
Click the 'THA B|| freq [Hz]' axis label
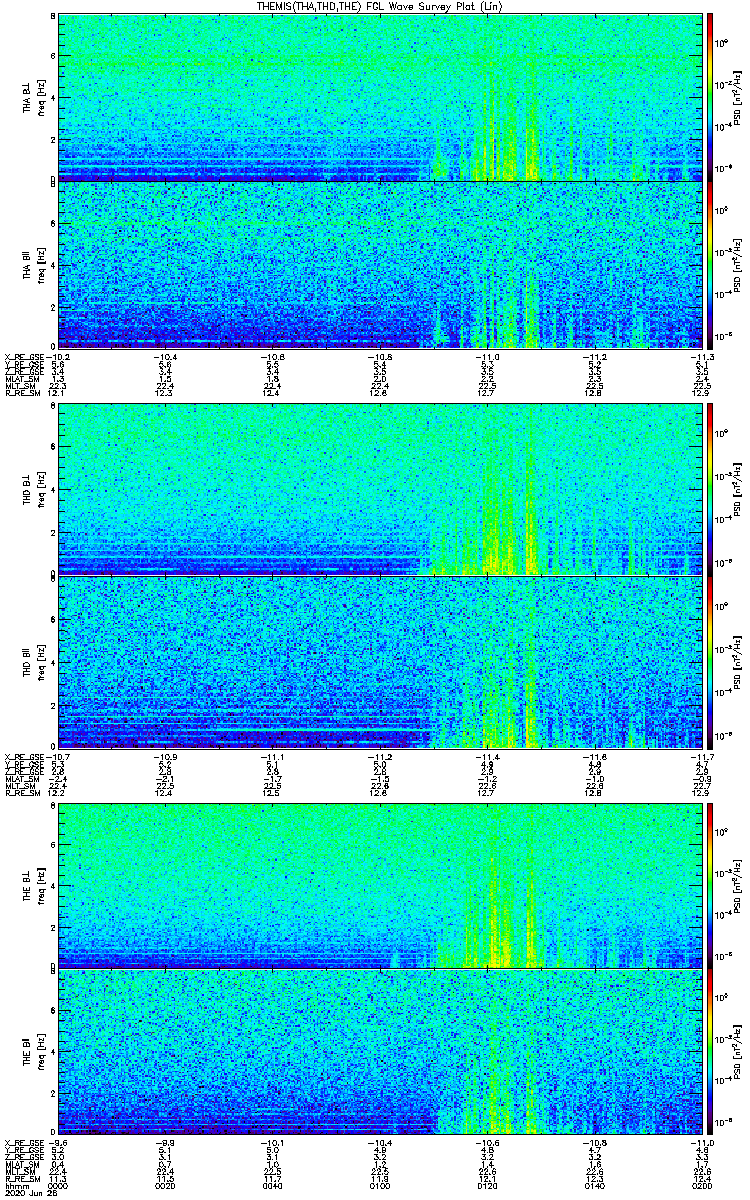tap(34, 264)
